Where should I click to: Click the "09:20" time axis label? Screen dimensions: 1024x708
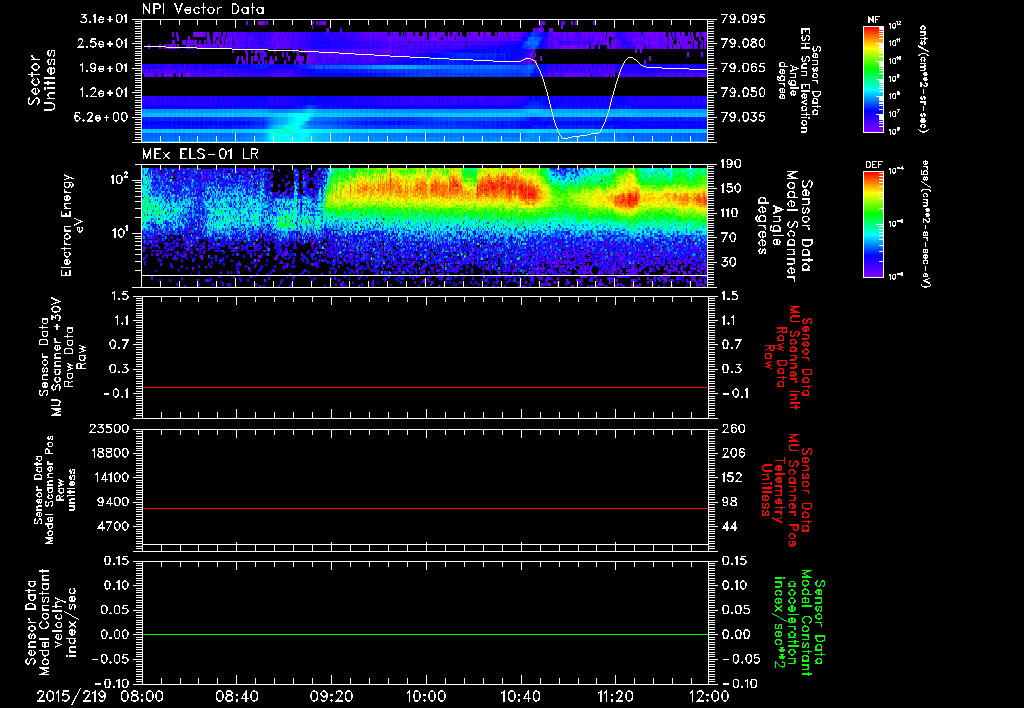(330, 697)
